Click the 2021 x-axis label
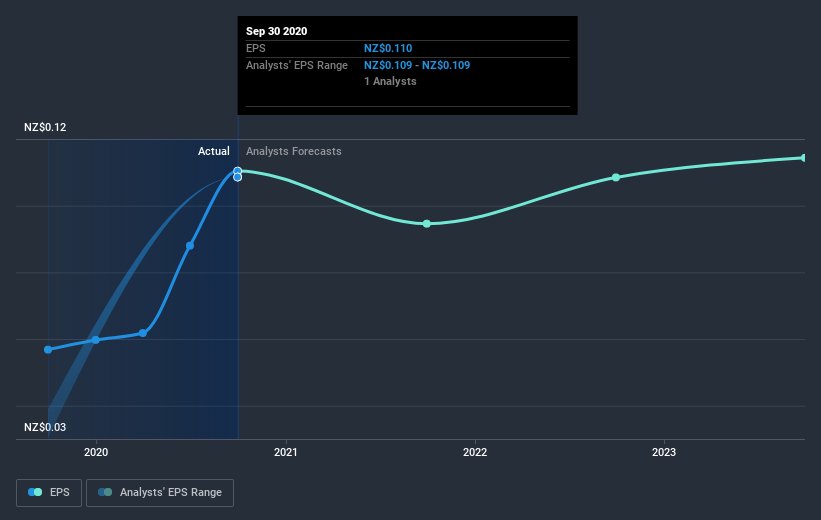Screen dimensions: 821x520 (x=285, y=452)
